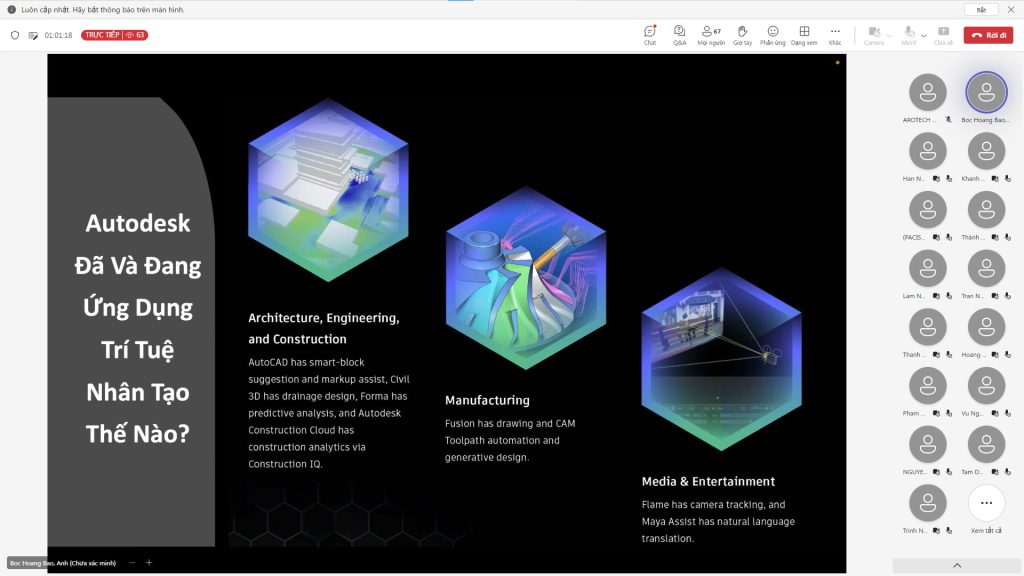The height and width of the screenshot is (576, 1024).
Task: Dismiss the notification banner with X
Action: [1011, 10]
